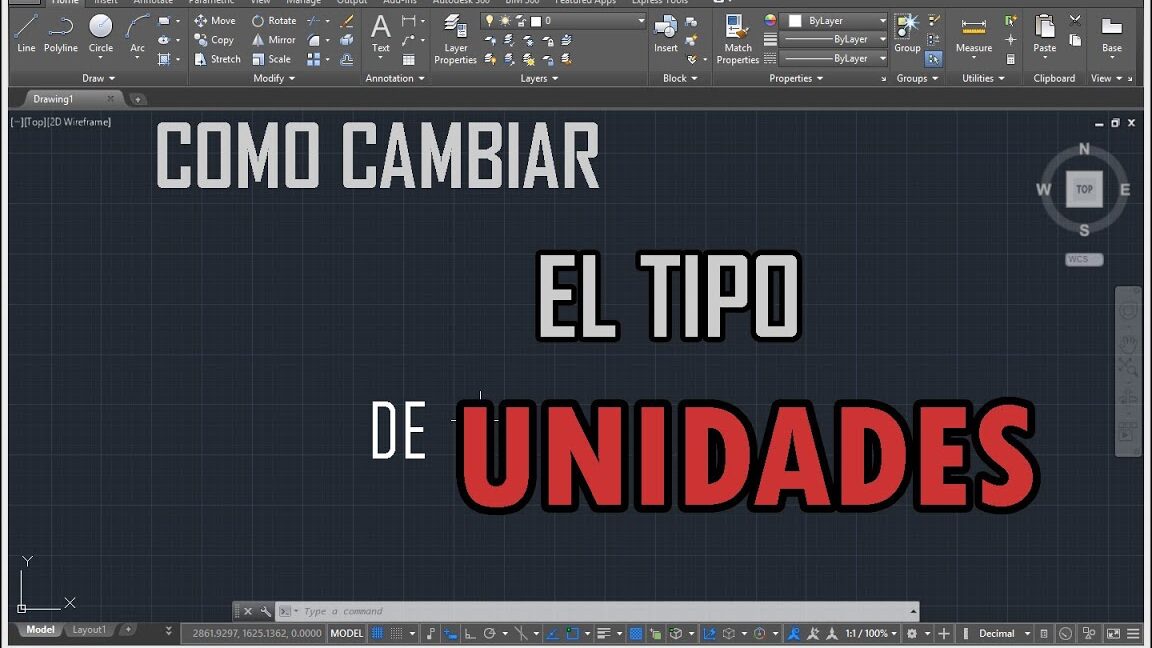This screenshot has height=648, width=1152.
Task: Click the Group objects icon
Action: [907, 34]
